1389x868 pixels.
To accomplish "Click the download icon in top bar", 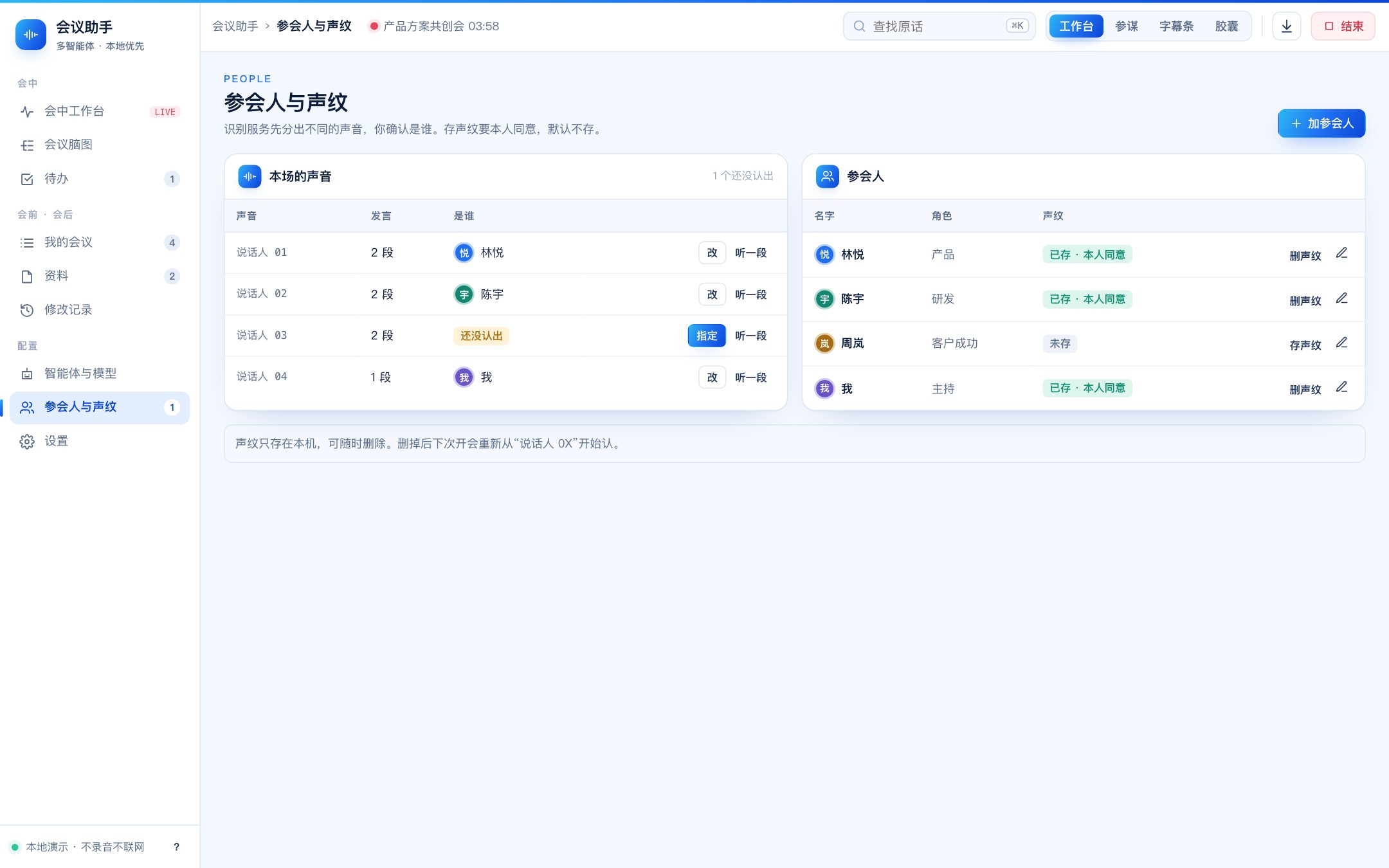I will [x=1286, y=26].
